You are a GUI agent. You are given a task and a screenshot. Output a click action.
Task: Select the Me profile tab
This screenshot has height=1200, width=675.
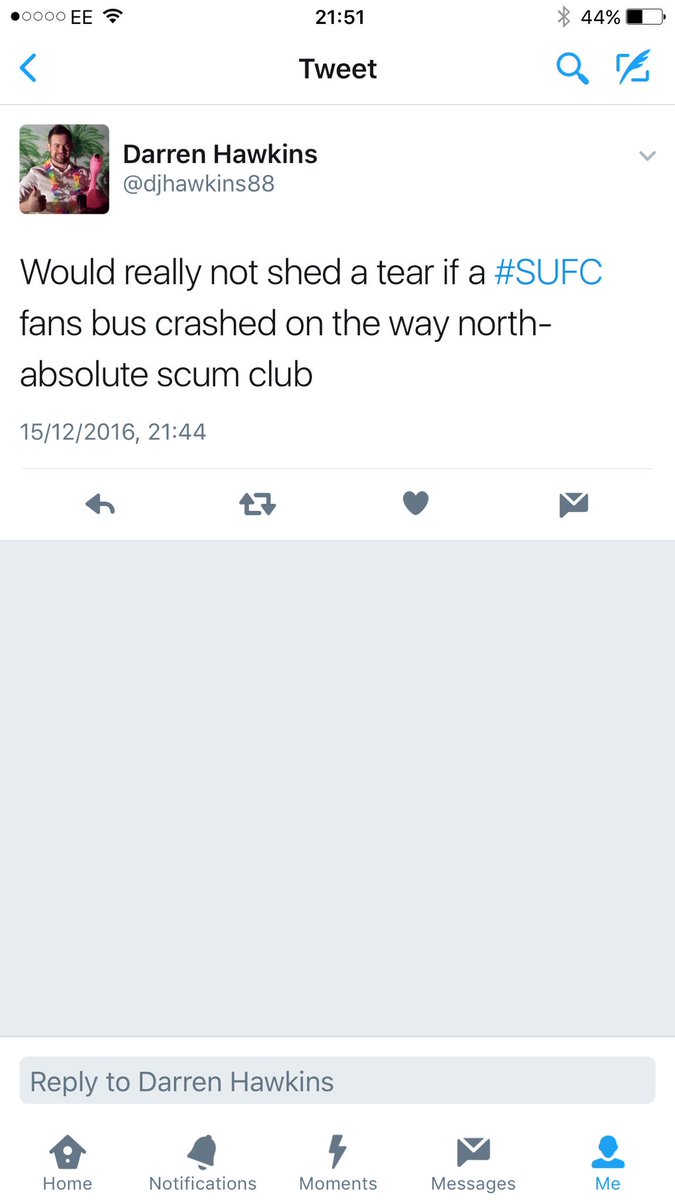(608, 1164)
